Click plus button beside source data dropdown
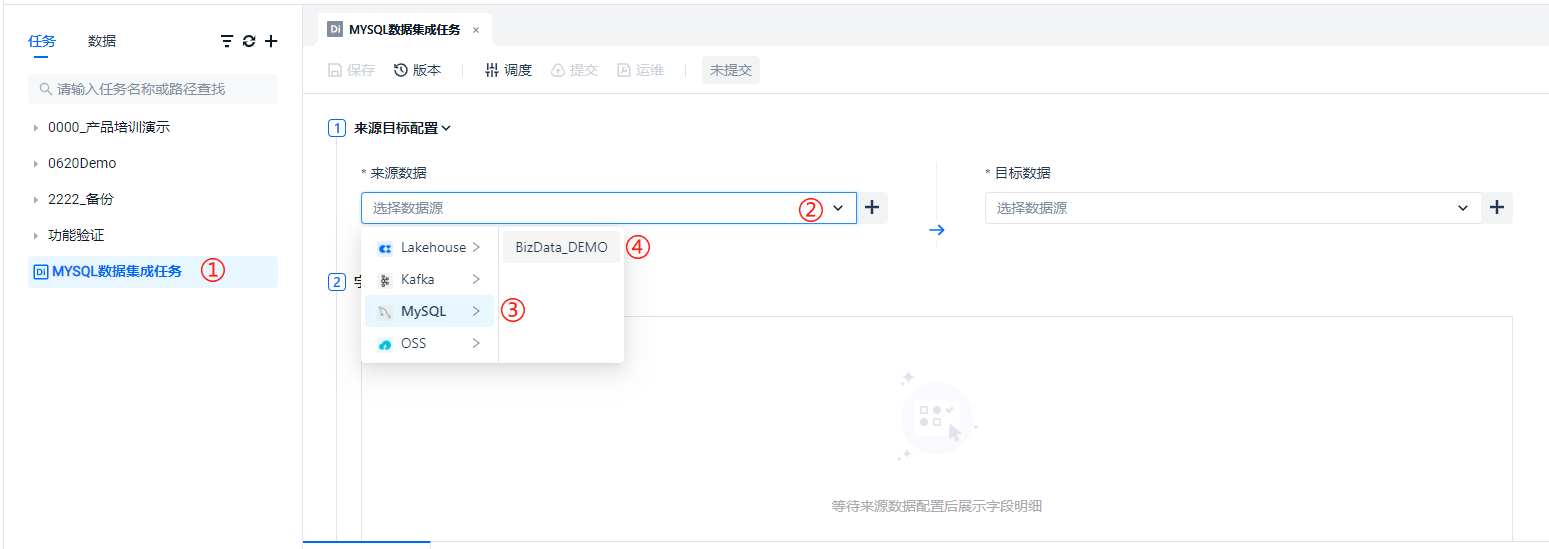This screenshot has height=549, width=1549. point(872,207)
